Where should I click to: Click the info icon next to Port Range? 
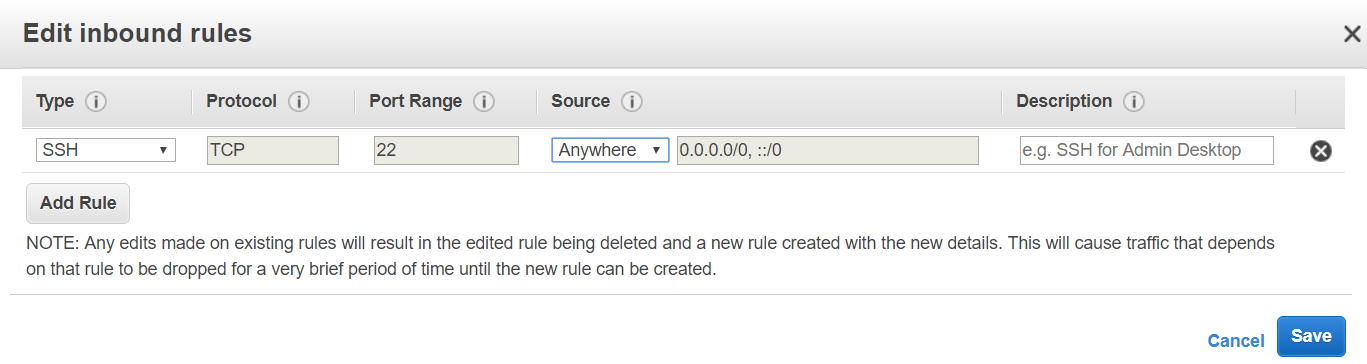[x=484, y=102]
